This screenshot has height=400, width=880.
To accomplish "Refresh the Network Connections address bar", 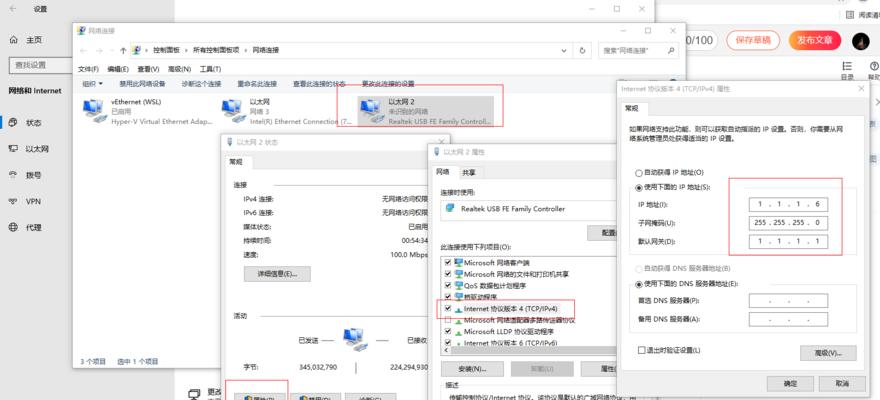I will [583, 50].
